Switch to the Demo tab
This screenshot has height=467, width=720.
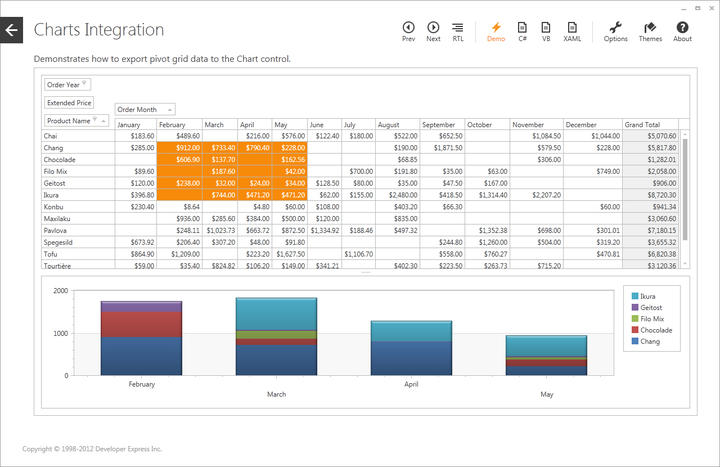coord(496,31)
